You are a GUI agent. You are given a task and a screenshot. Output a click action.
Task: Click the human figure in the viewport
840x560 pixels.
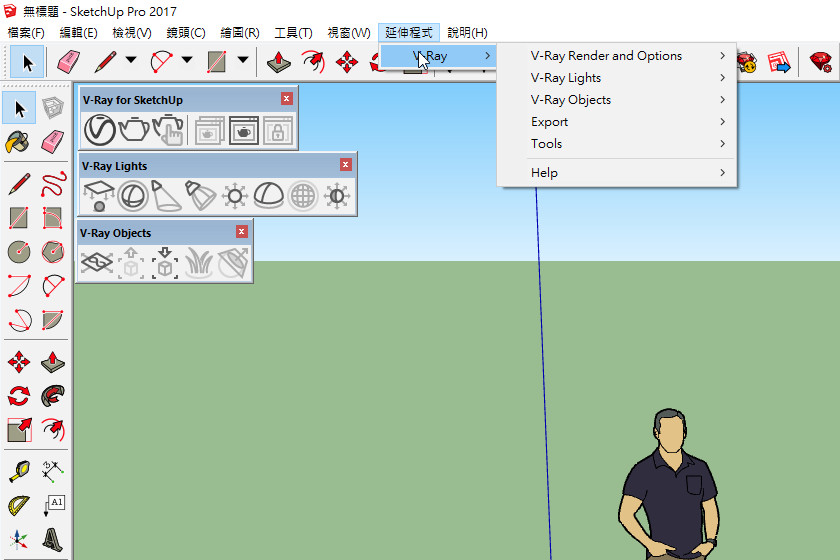670,485
